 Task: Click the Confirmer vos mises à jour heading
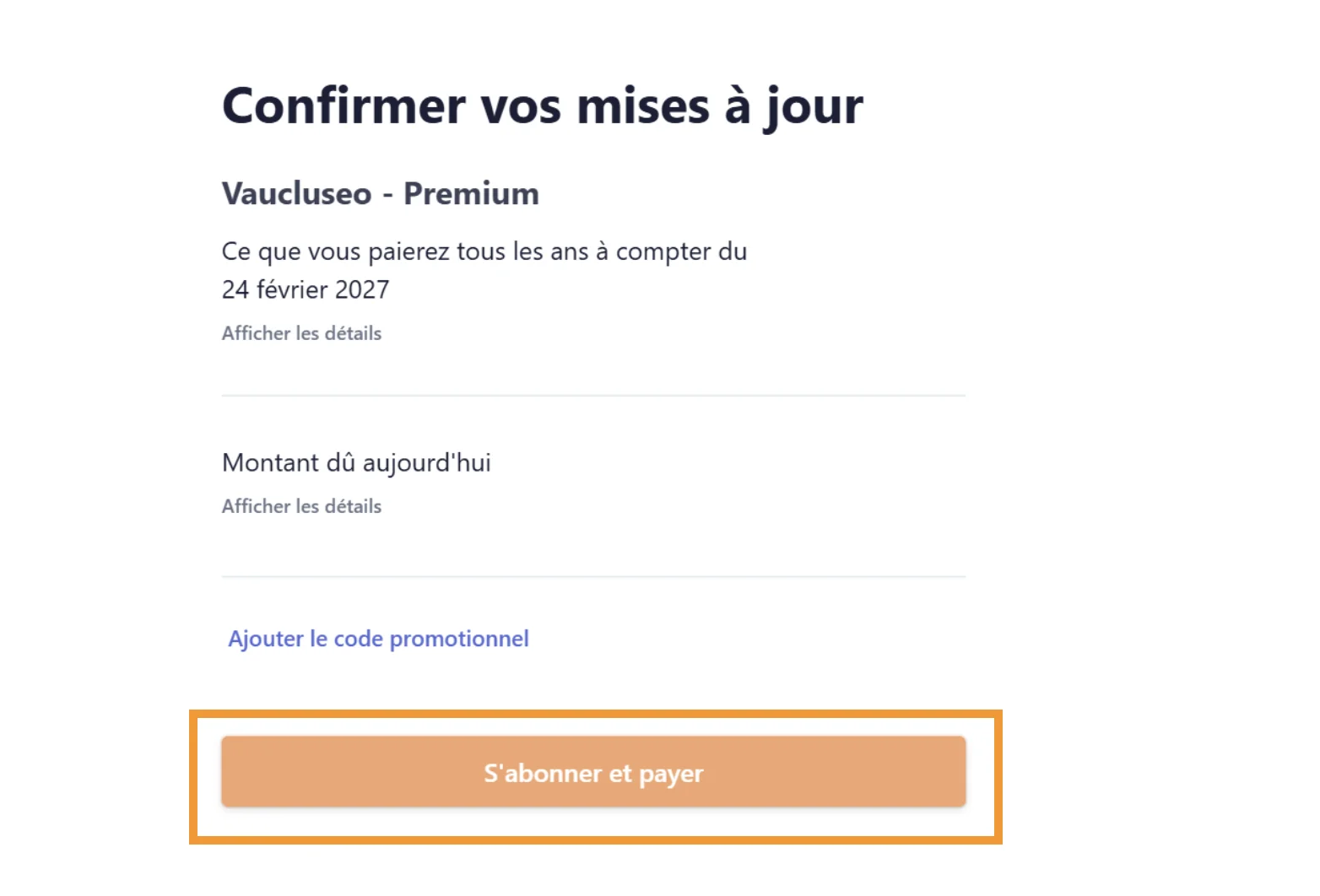pyautogui.click(x=542, y=106)
